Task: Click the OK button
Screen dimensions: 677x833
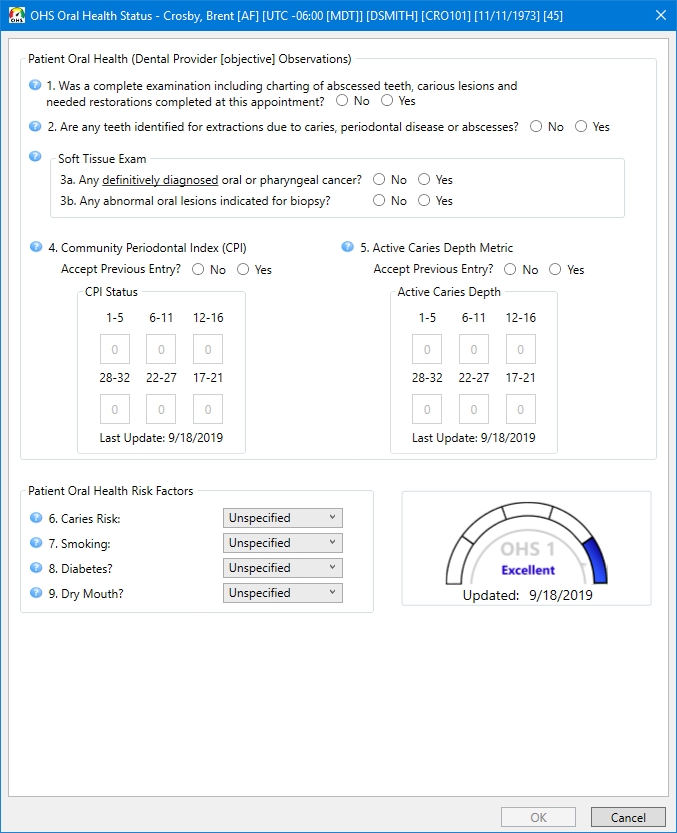Action: pos(538,817)
